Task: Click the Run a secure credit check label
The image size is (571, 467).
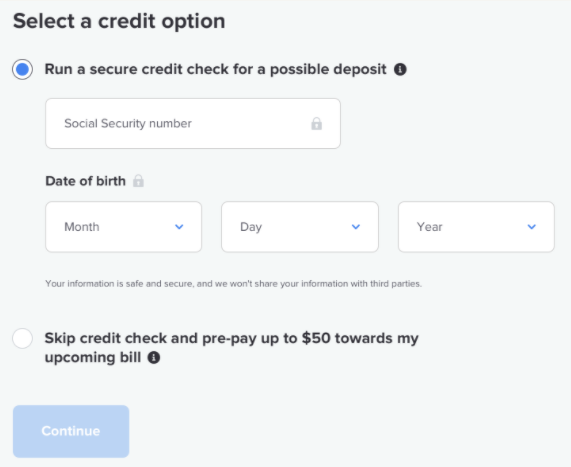Action: coord(215,69)
